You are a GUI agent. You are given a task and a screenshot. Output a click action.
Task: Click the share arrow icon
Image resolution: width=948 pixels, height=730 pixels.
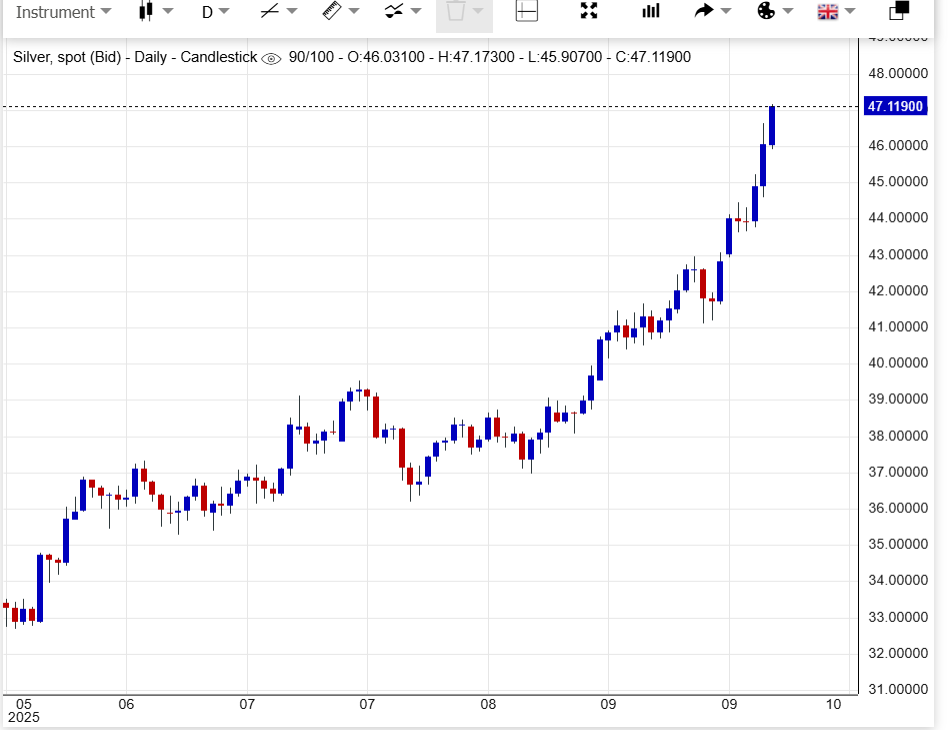point(704,11)
